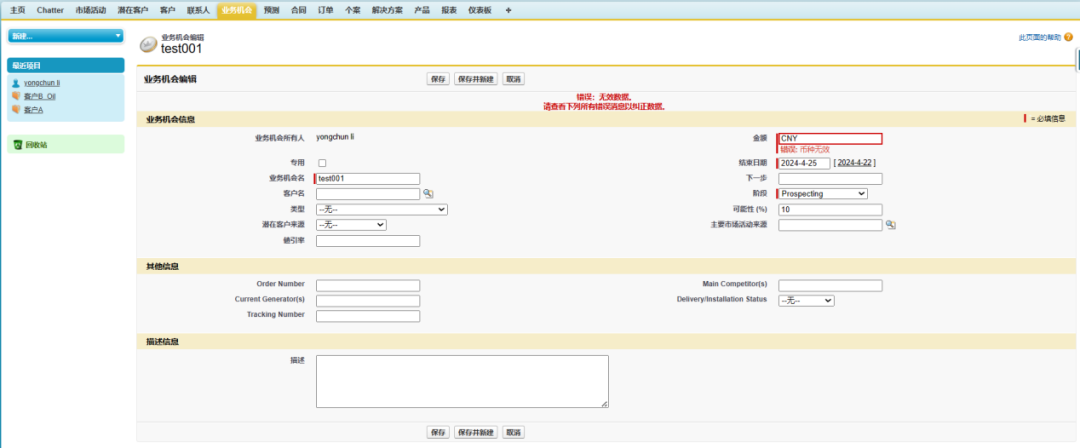Image resolution: width=1080 pixels, height=448 pixels.
Task: Click the 可能性 (%) field
Action: coord(830,210)
